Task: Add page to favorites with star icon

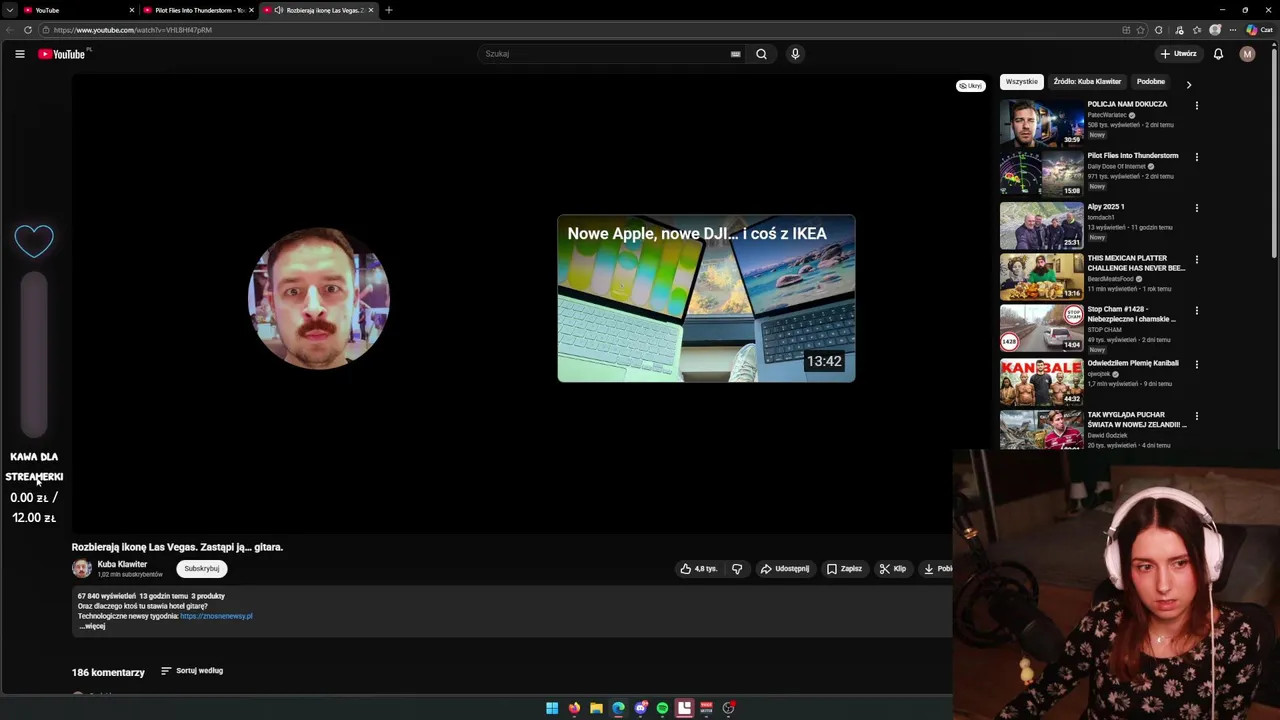Action: [x=1140, y=30]
